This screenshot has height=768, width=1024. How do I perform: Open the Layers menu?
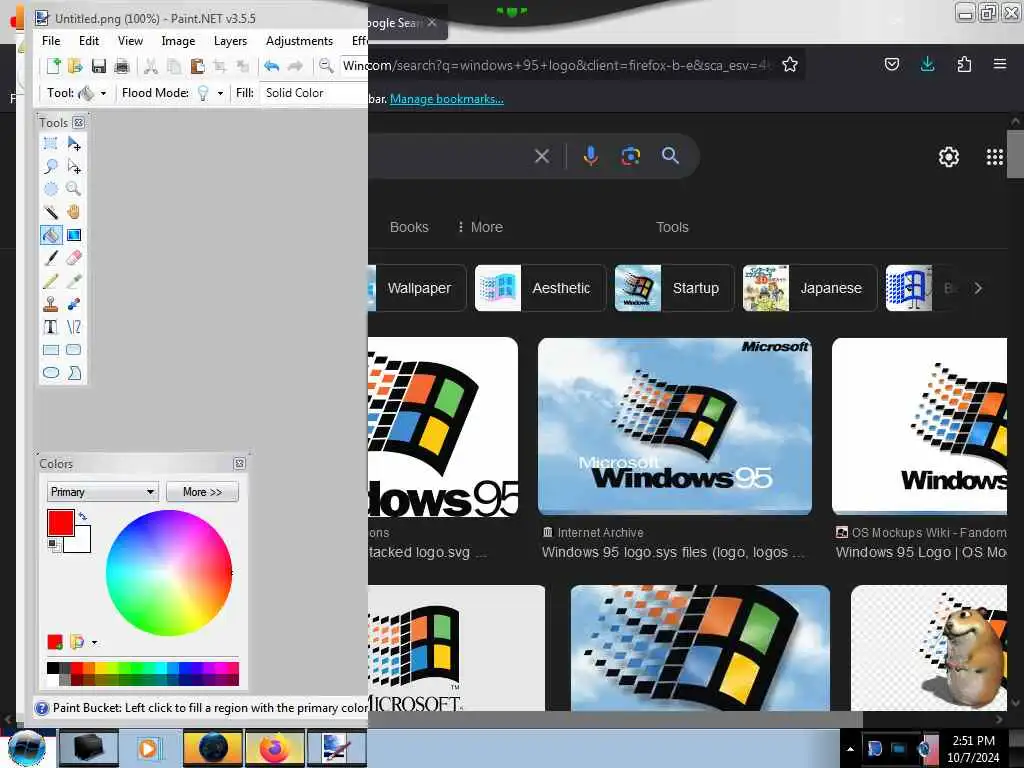click(x=231, y=40)
